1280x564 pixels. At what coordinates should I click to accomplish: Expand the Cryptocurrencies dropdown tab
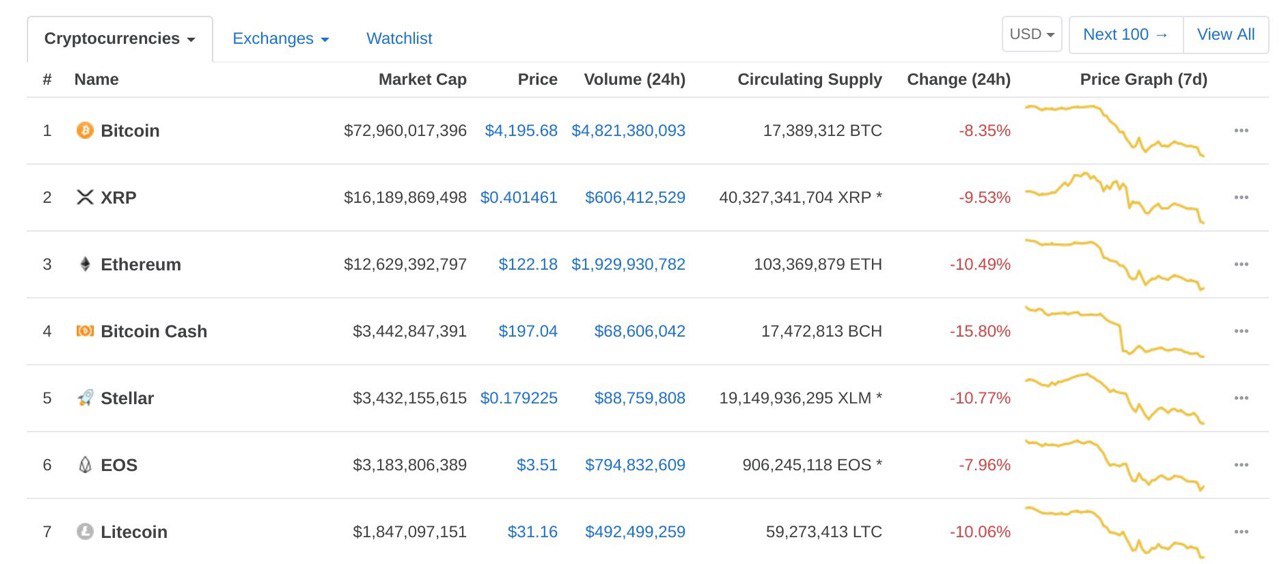click(120, 39)
